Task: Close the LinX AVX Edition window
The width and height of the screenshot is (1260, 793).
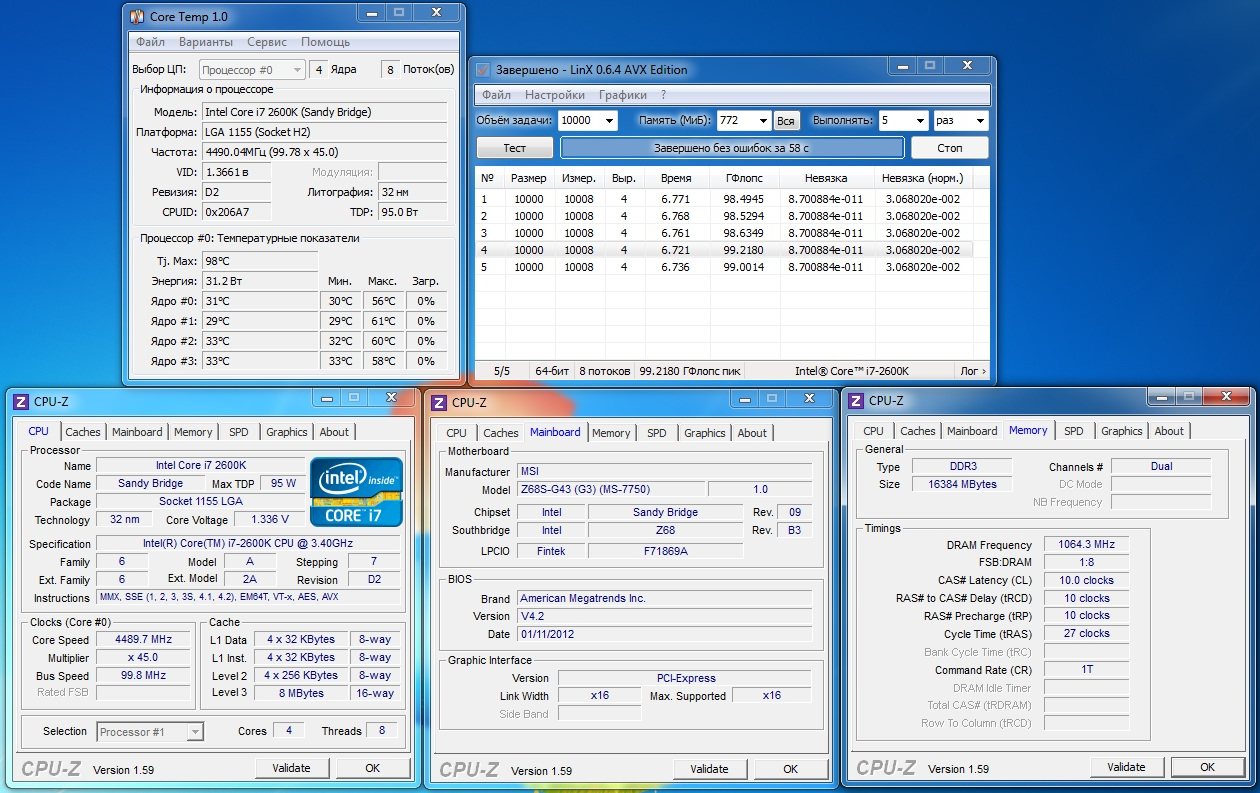Action: point(967,67)
